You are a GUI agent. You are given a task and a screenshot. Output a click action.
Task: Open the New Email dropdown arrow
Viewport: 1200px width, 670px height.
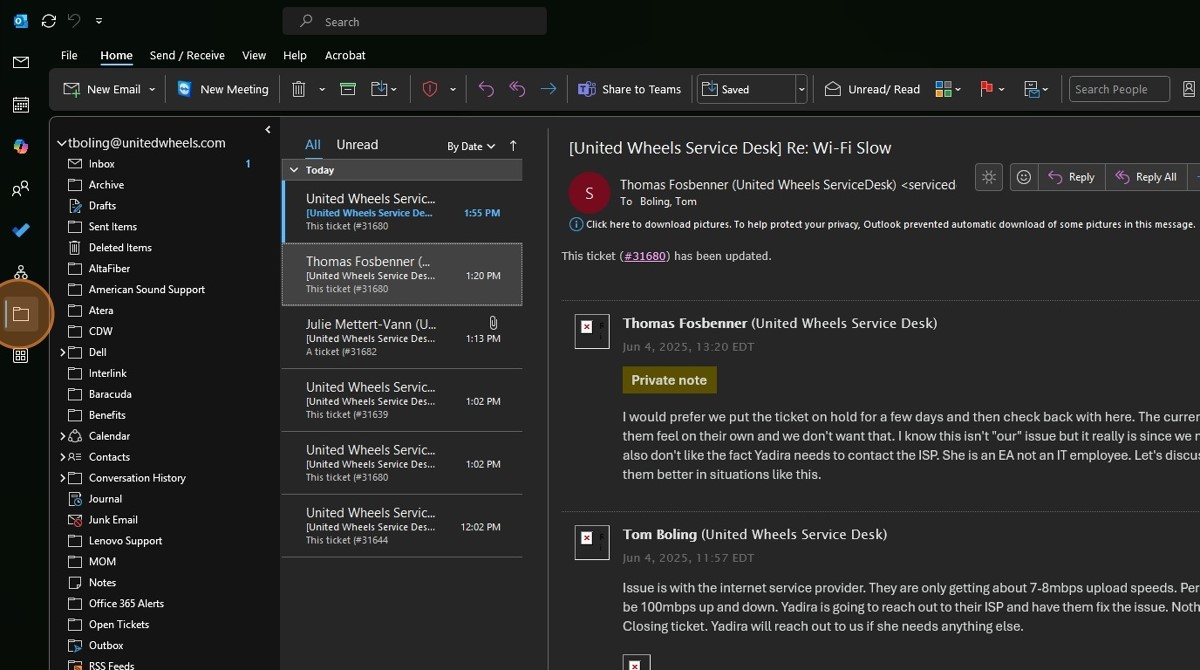[152, 89]
